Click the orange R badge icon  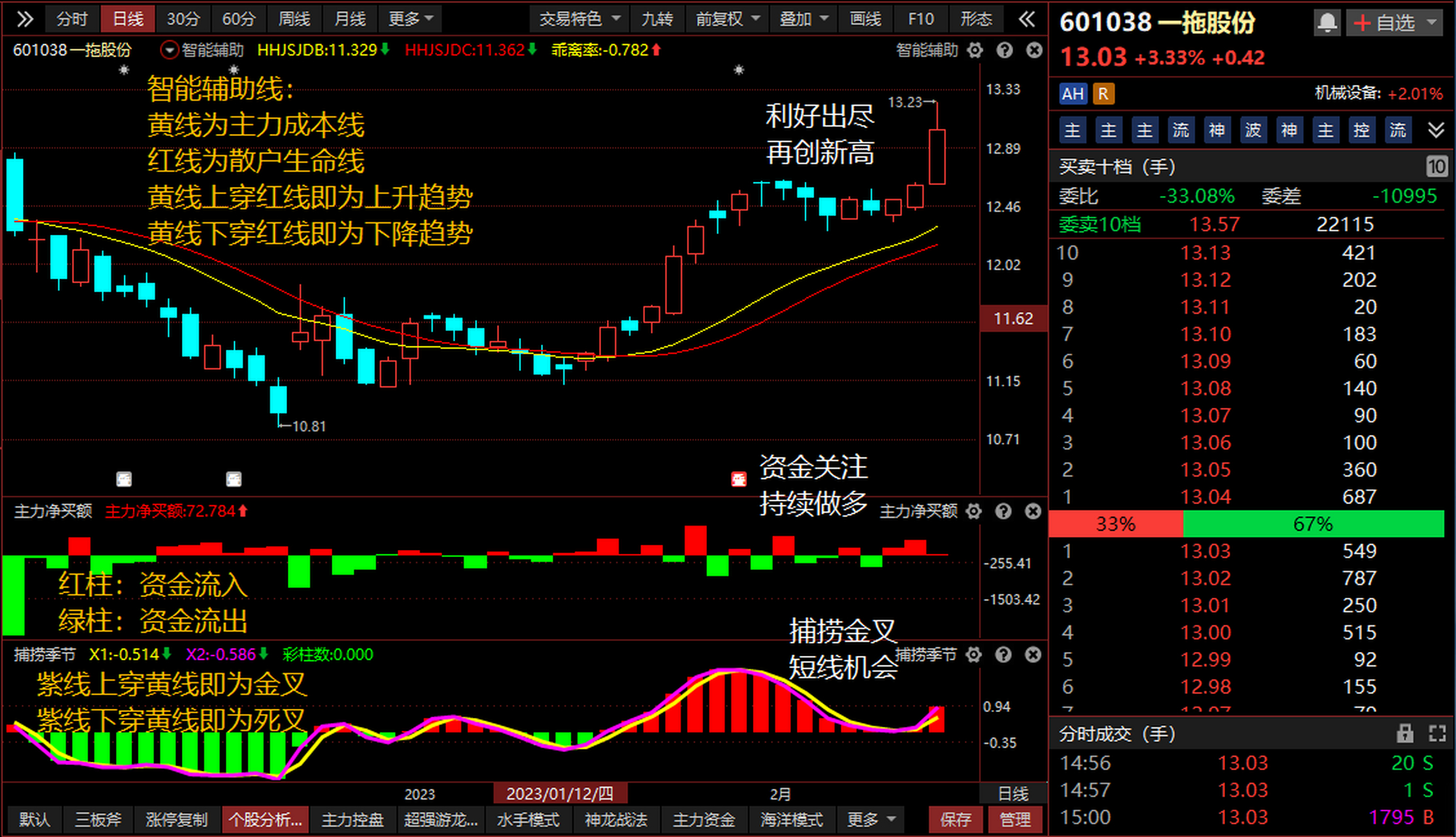1103,94
